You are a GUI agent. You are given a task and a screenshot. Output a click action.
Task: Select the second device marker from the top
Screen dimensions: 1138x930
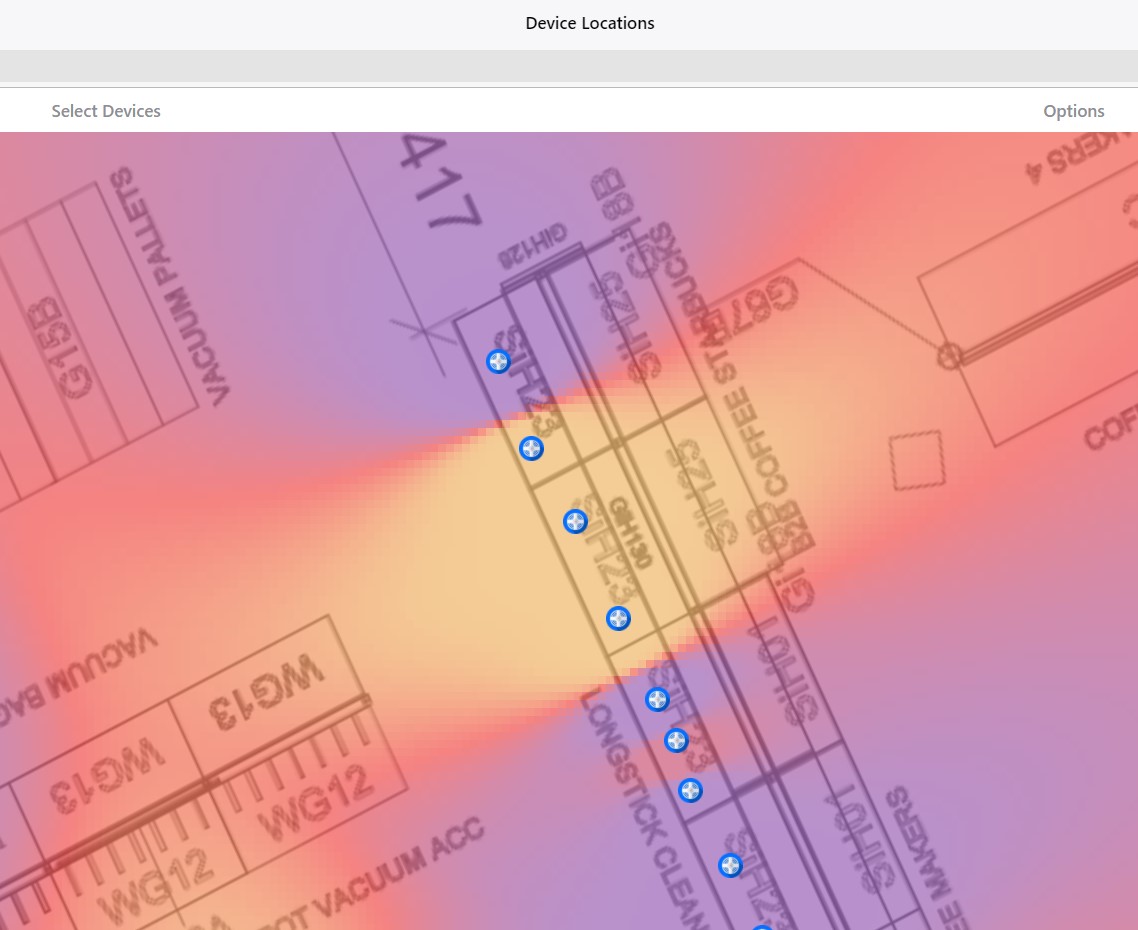point(531,449)
